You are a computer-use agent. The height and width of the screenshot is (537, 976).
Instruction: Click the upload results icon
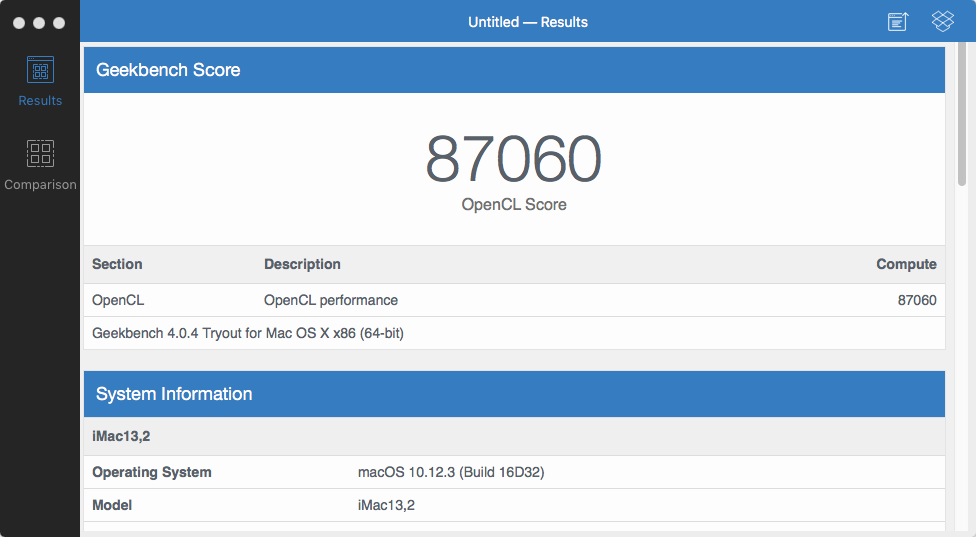[x=898, y=22]
